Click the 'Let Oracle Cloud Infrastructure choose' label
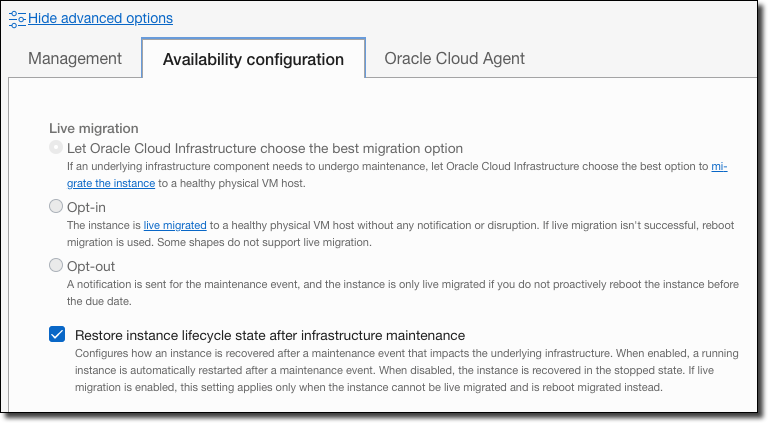768x423 pixels. tap(264, 148)
